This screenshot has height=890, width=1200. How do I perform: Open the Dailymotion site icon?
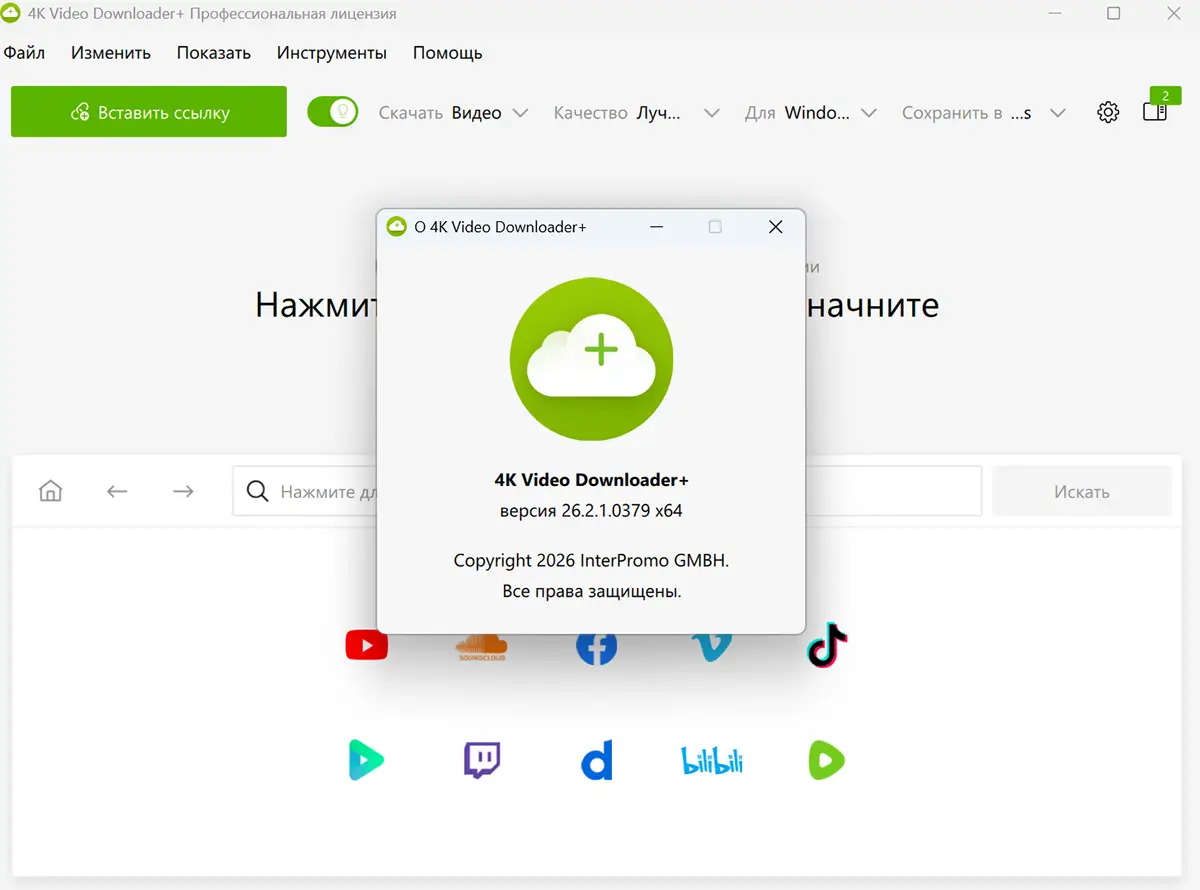tap(597, 761)
